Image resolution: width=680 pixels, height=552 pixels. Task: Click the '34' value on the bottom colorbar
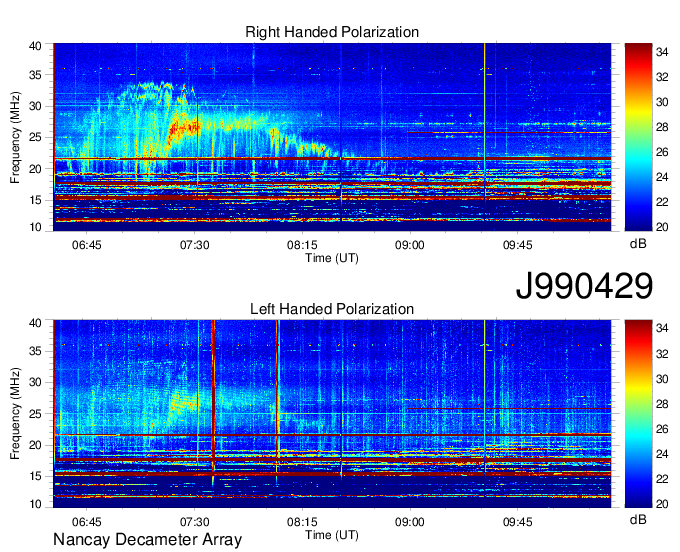point(662,329)
